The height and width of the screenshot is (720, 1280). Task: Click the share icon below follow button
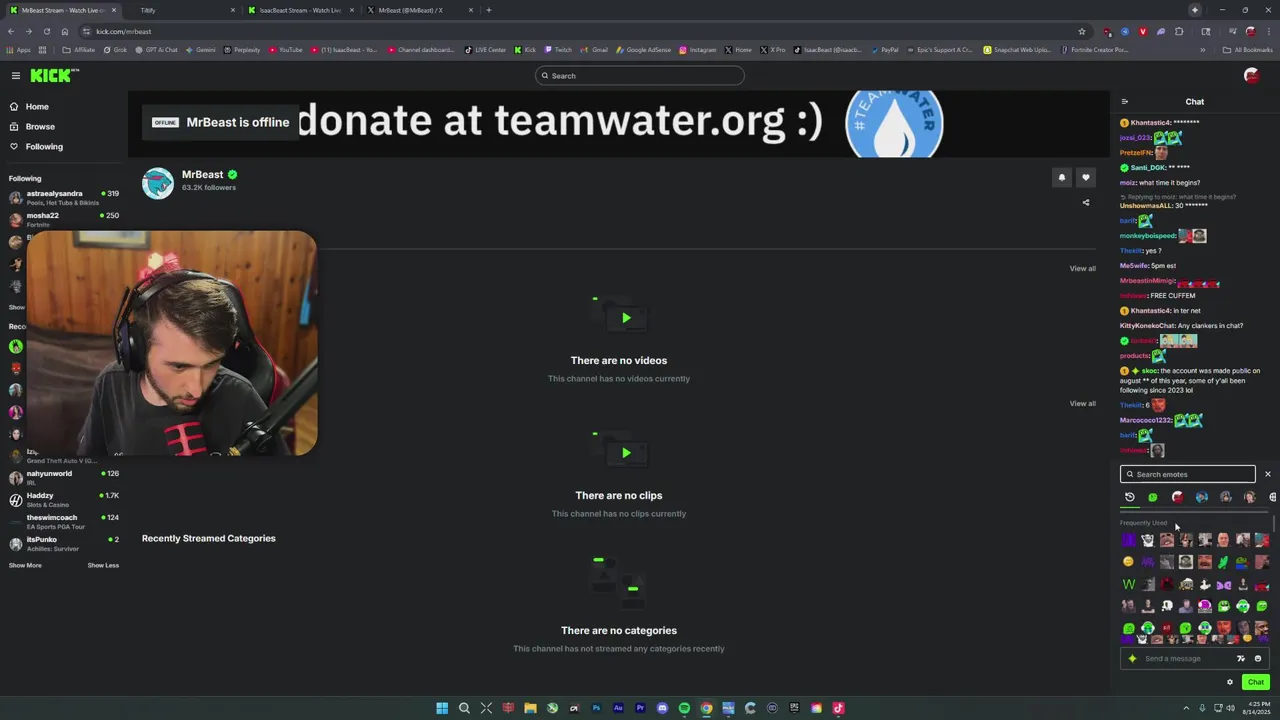coord(1086,203)
